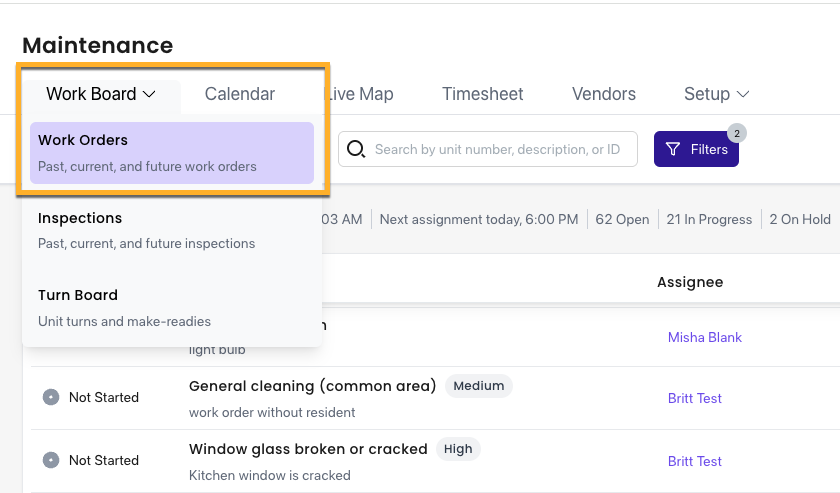Expand the Work Board dropdown chevron
The height and width of the screenshot is (493, 840).
click(x=149, y=94)
